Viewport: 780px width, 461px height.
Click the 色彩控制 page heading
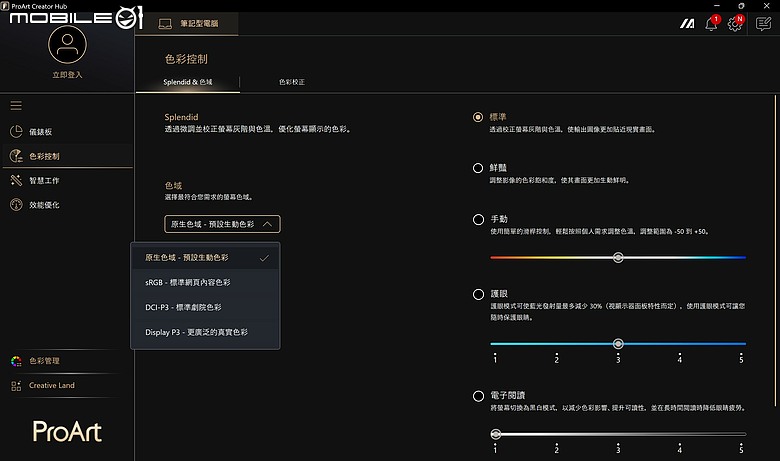[x=186, y=59]
